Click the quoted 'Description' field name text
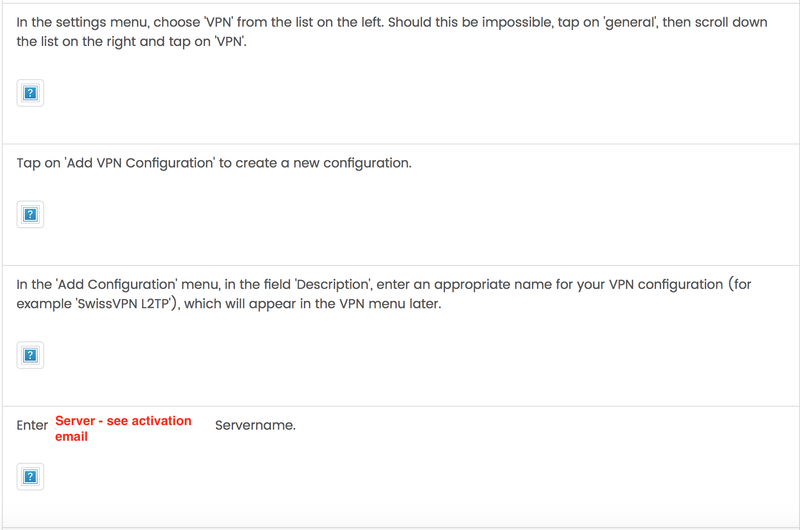 coord(334,285)
